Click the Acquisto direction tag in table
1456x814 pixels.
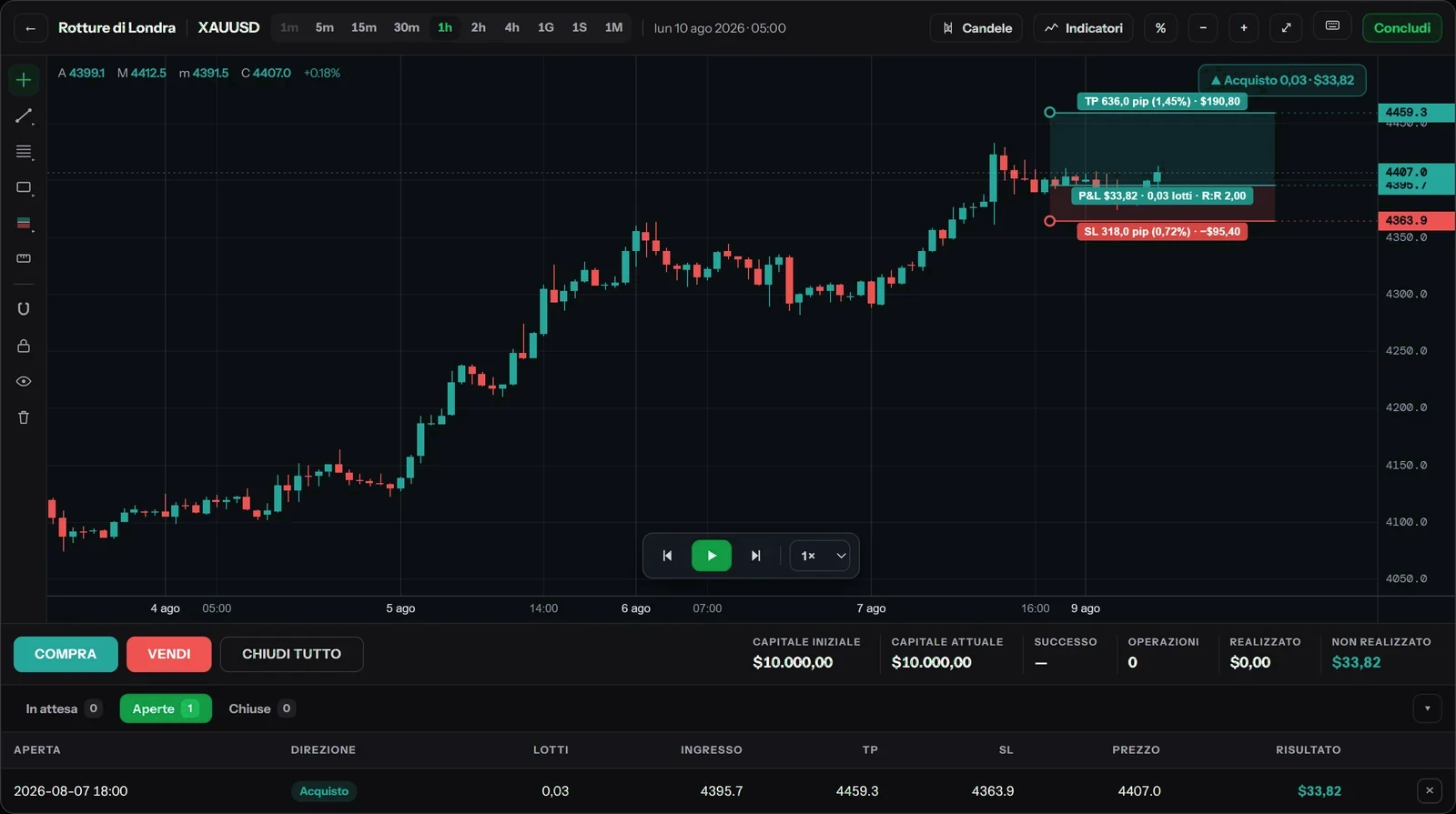point(324,791)
